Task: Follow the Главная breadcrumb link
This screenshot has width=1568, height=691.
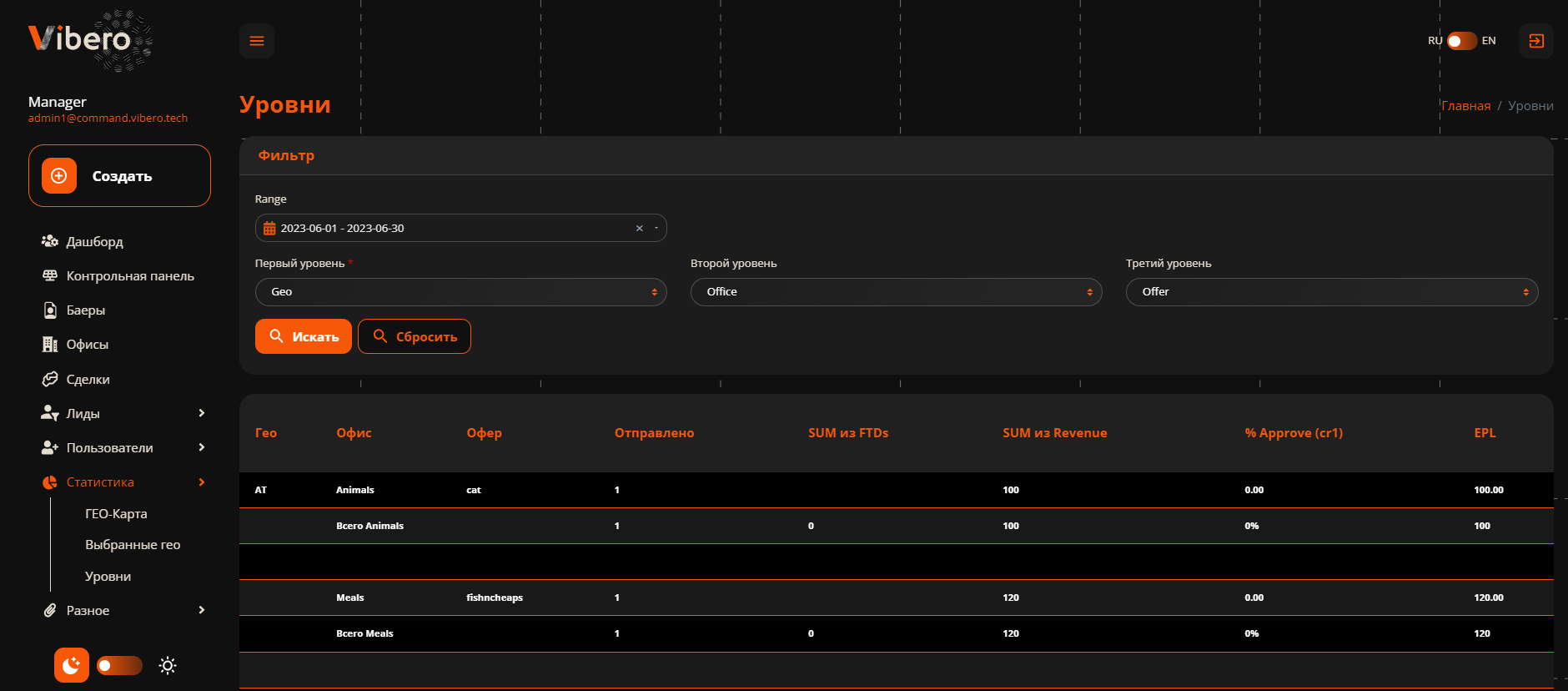Action: point(1465,106)
